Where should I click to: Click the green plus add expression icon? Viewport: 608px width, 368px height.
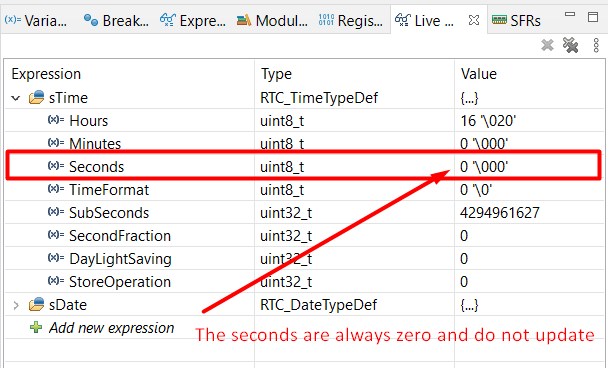click(36, 327)
